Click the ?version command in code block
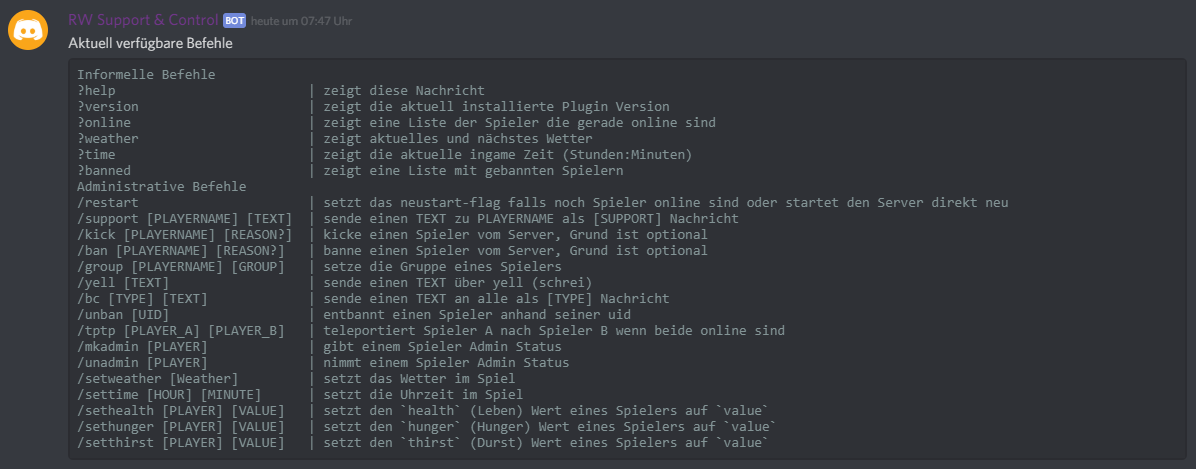This screenshot has height=469, width=1196. point(108,107)
